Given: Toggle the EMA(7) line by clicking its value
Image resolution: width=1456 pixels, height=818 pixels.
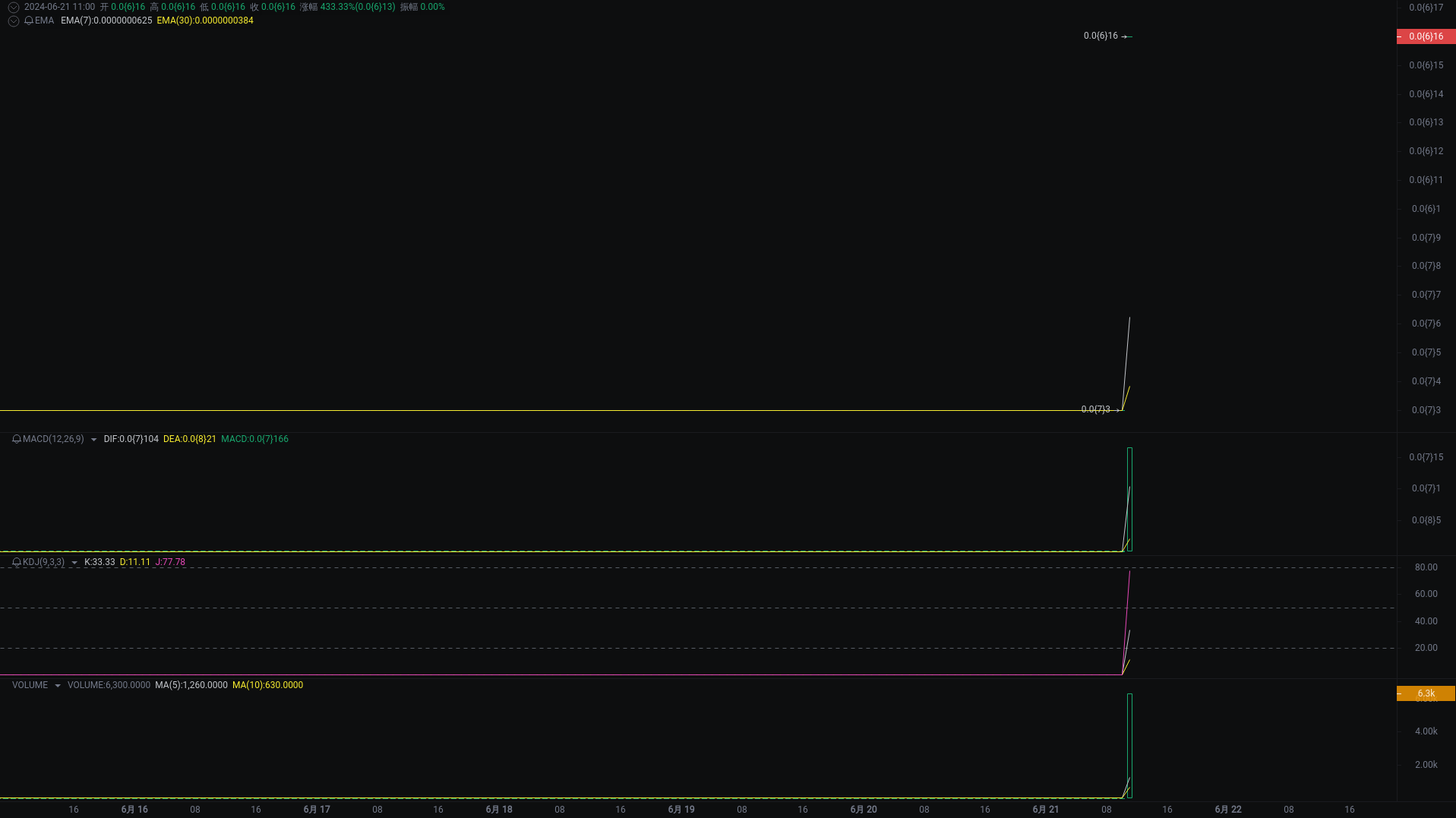Looking at the screenshot, I should [104, 21].
